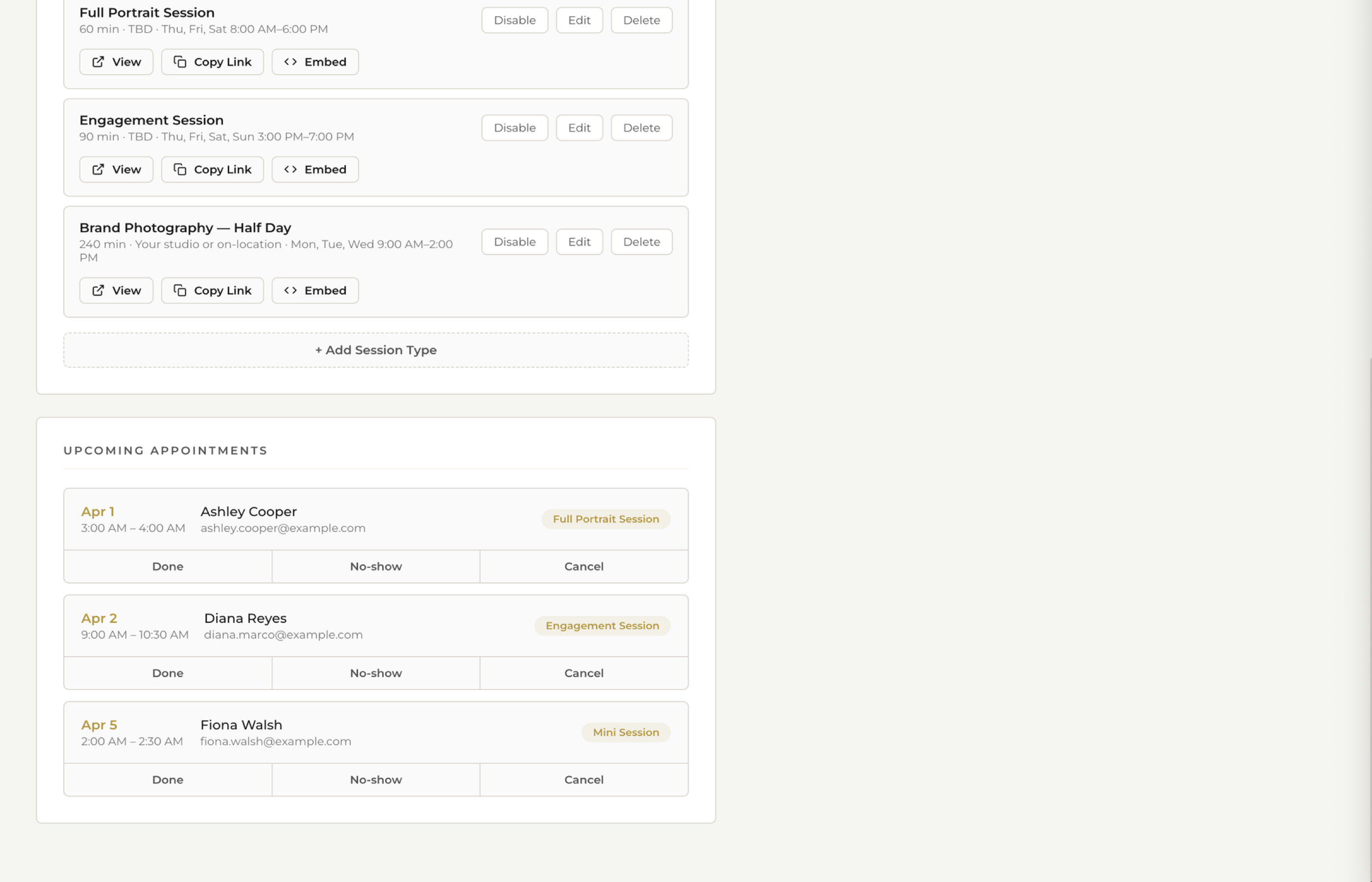Viewport: 1372px width, 882px height.
Task: Open the Embed code for Brand Photography
Action: pyautogui.click(x=315, y=291)
